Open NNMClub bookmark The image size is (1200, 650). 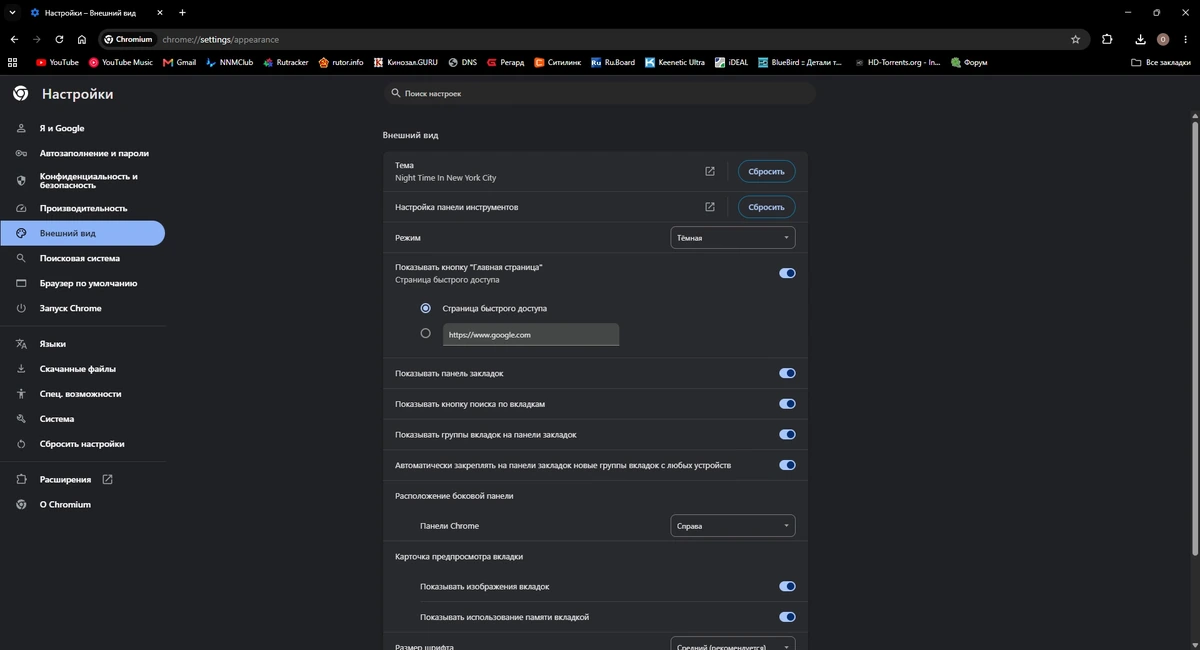click(x=229, y=62)
